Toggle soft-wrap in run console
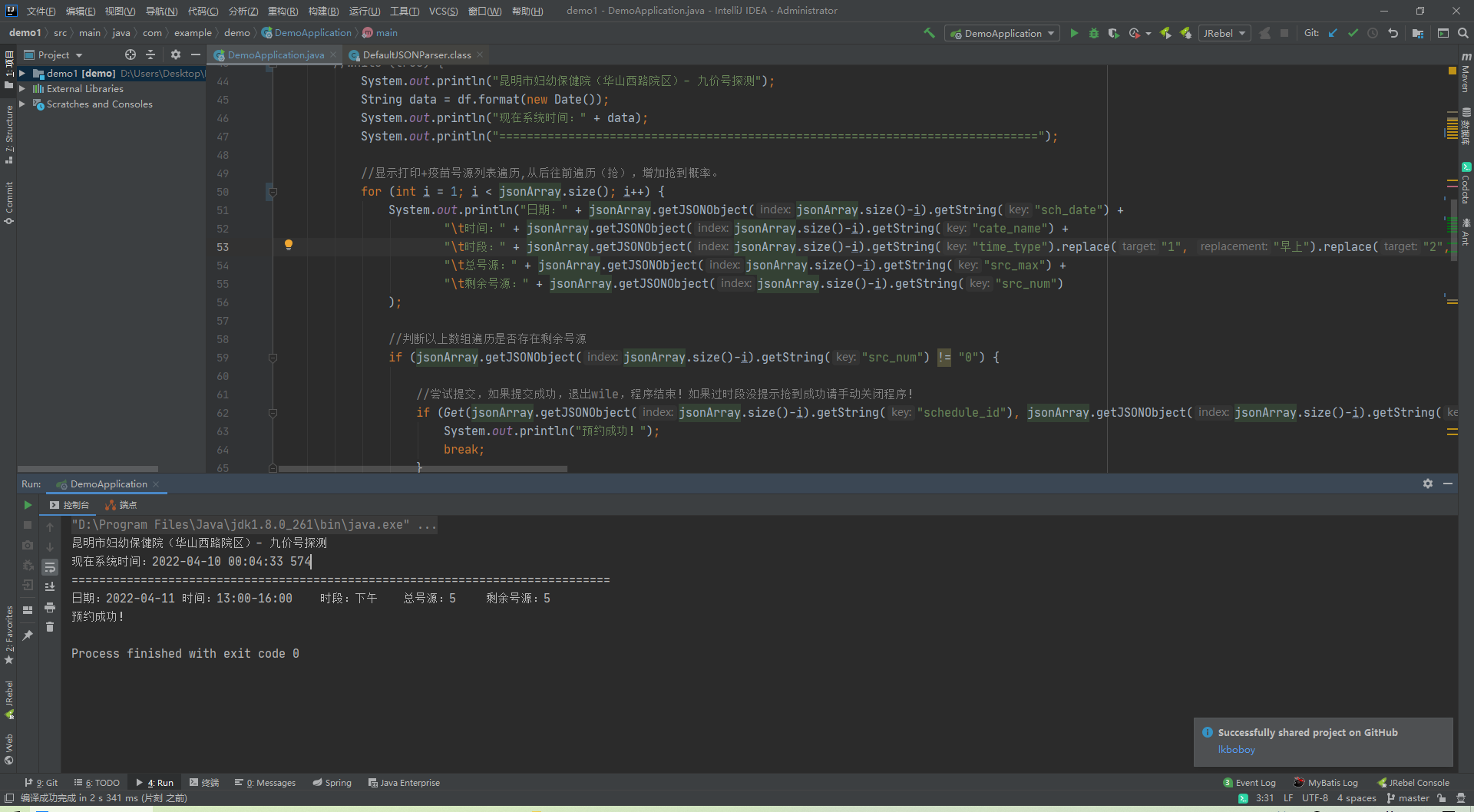This screenshot has width=1474, height=812. pyautogui.click(x=50, y=567)
